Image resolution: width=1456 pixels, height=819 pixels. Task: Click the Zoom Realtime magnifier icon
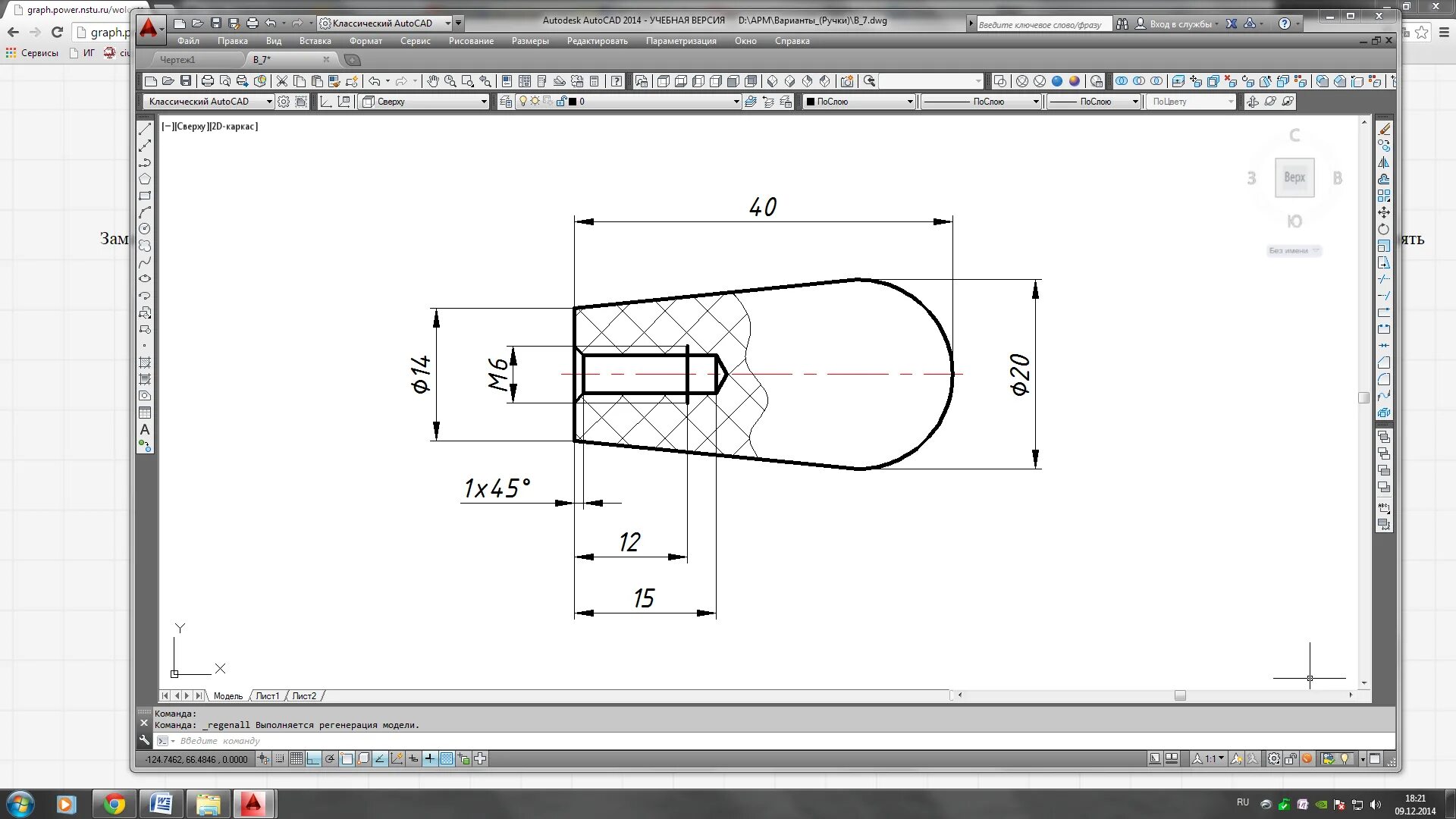(450, 81)
